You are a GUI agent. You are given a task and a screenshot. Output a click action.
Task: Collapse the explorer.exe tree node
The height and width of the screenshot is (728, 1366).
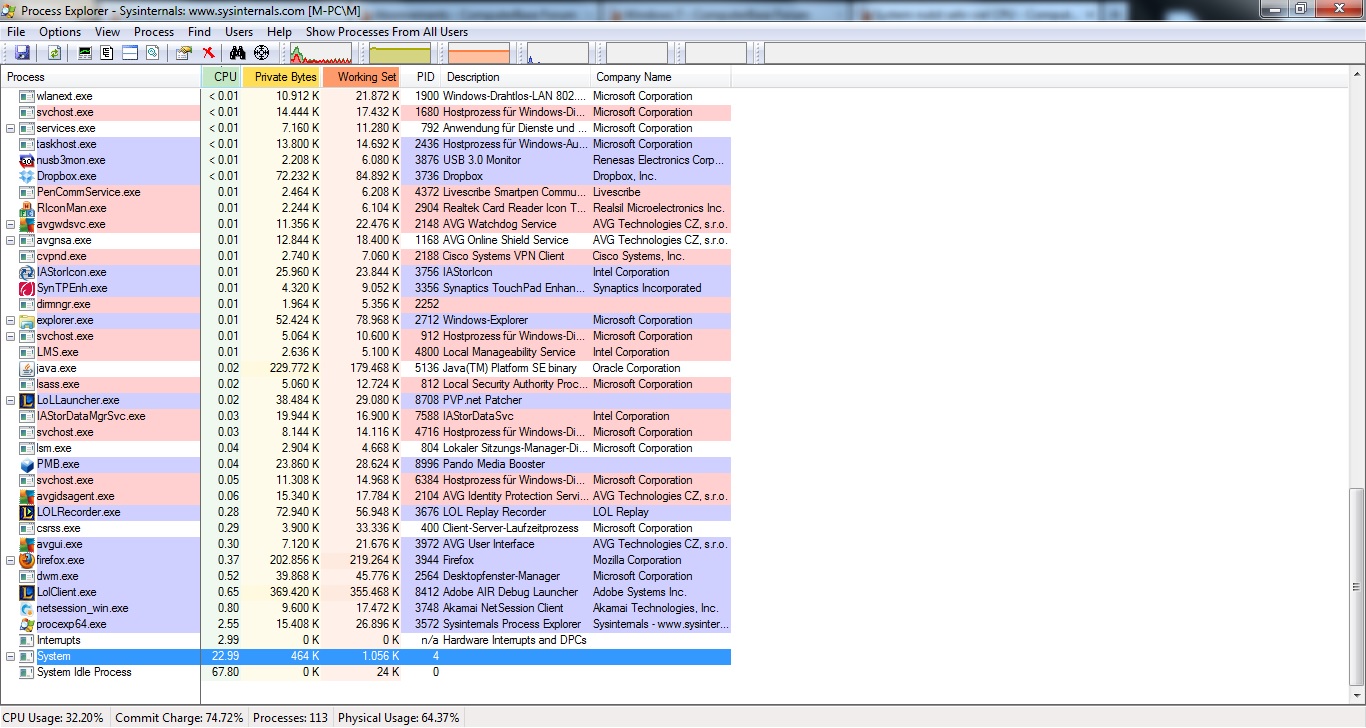tap(11, 320)
